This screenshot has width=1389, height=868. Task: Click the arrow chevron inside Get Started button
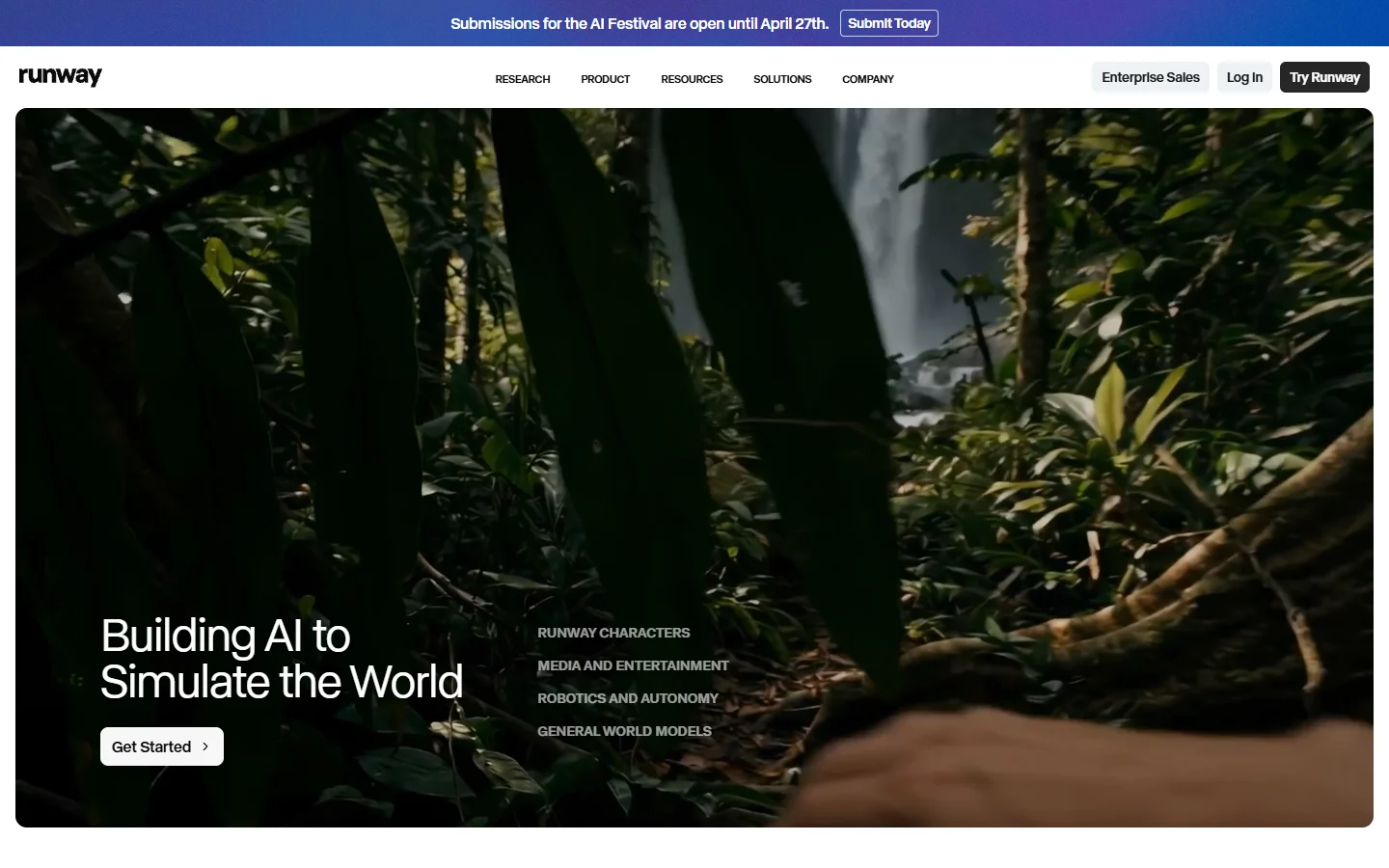[x=205, y=746]
